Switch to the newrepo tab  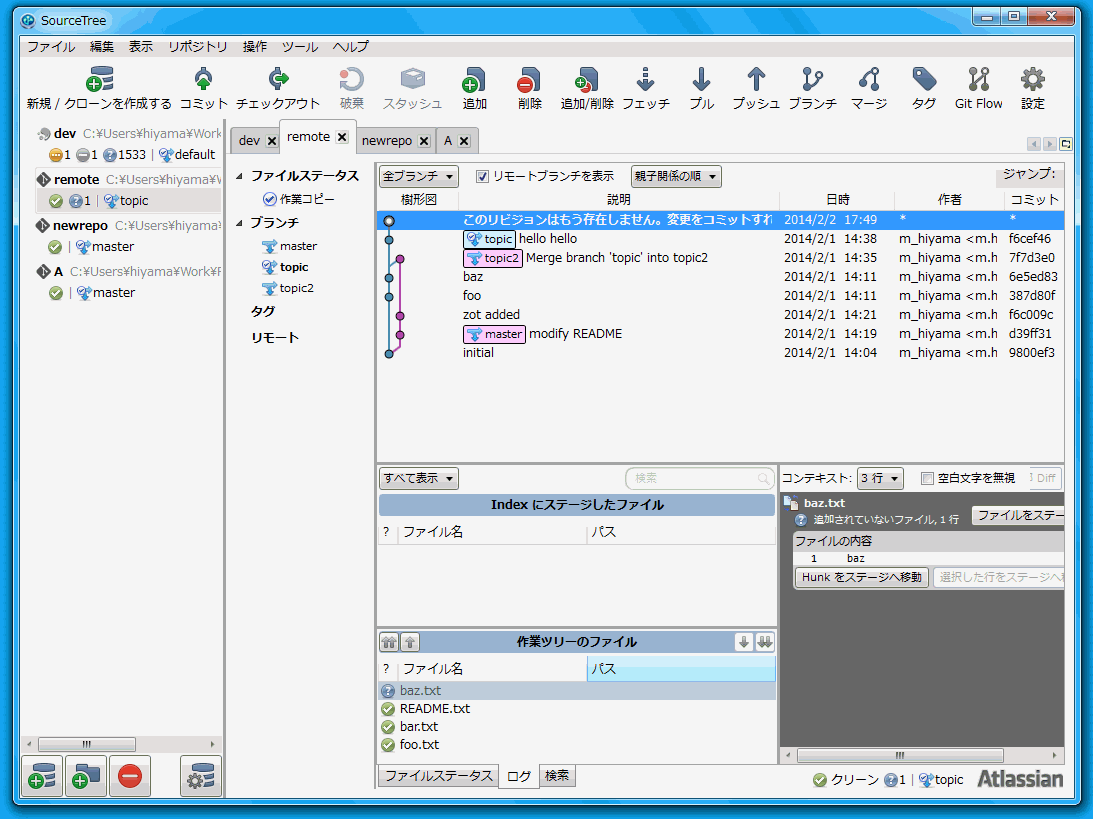(387, 141)
